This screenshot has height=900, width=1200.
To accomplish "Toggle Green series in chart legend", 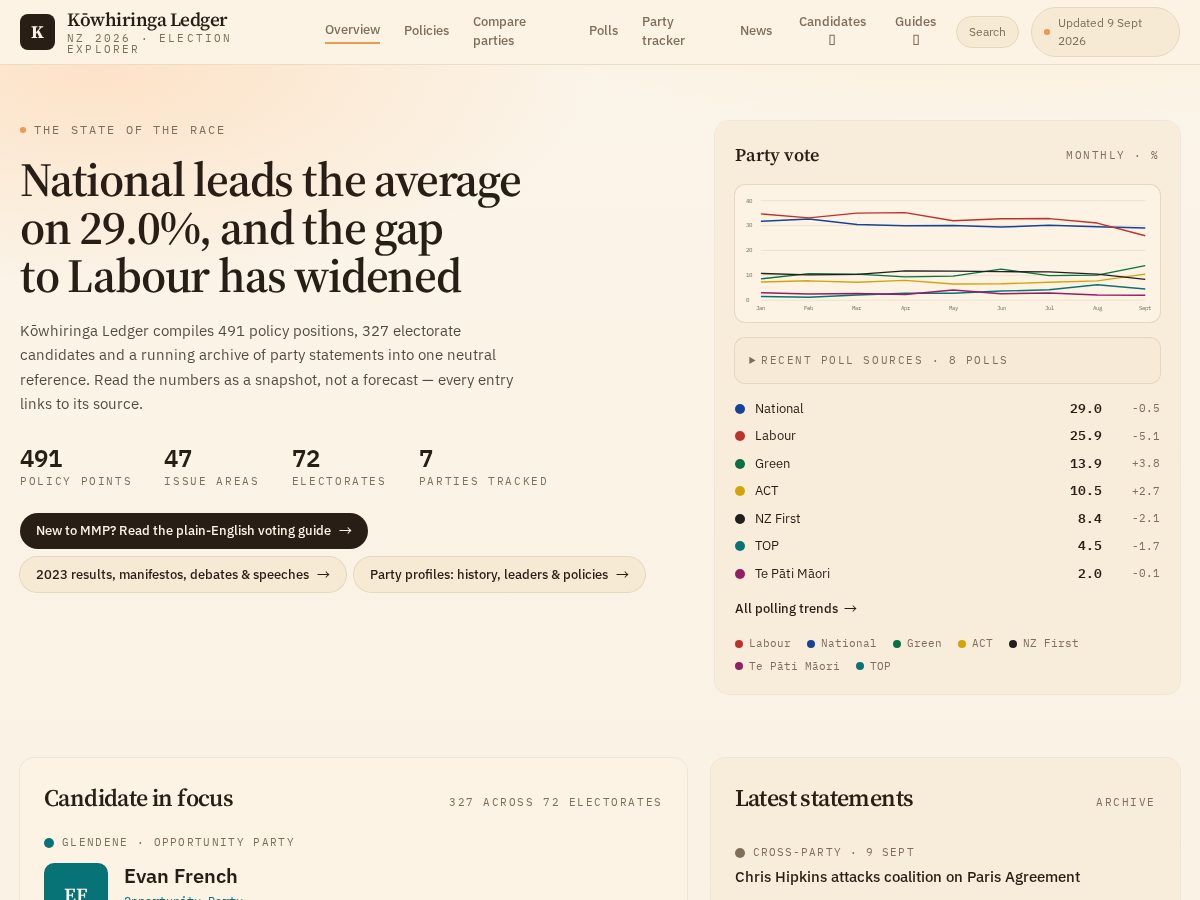I will tap(918, 644).
